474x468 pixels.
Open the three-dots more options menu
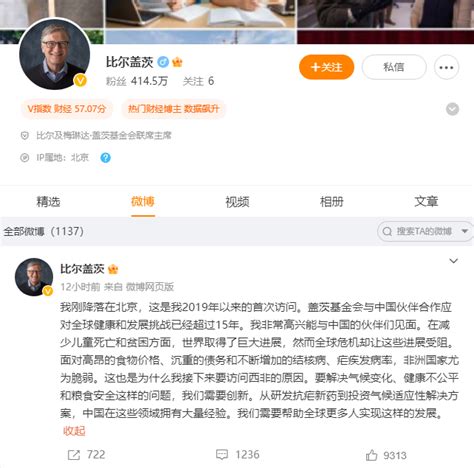click(x=446, y=67)
